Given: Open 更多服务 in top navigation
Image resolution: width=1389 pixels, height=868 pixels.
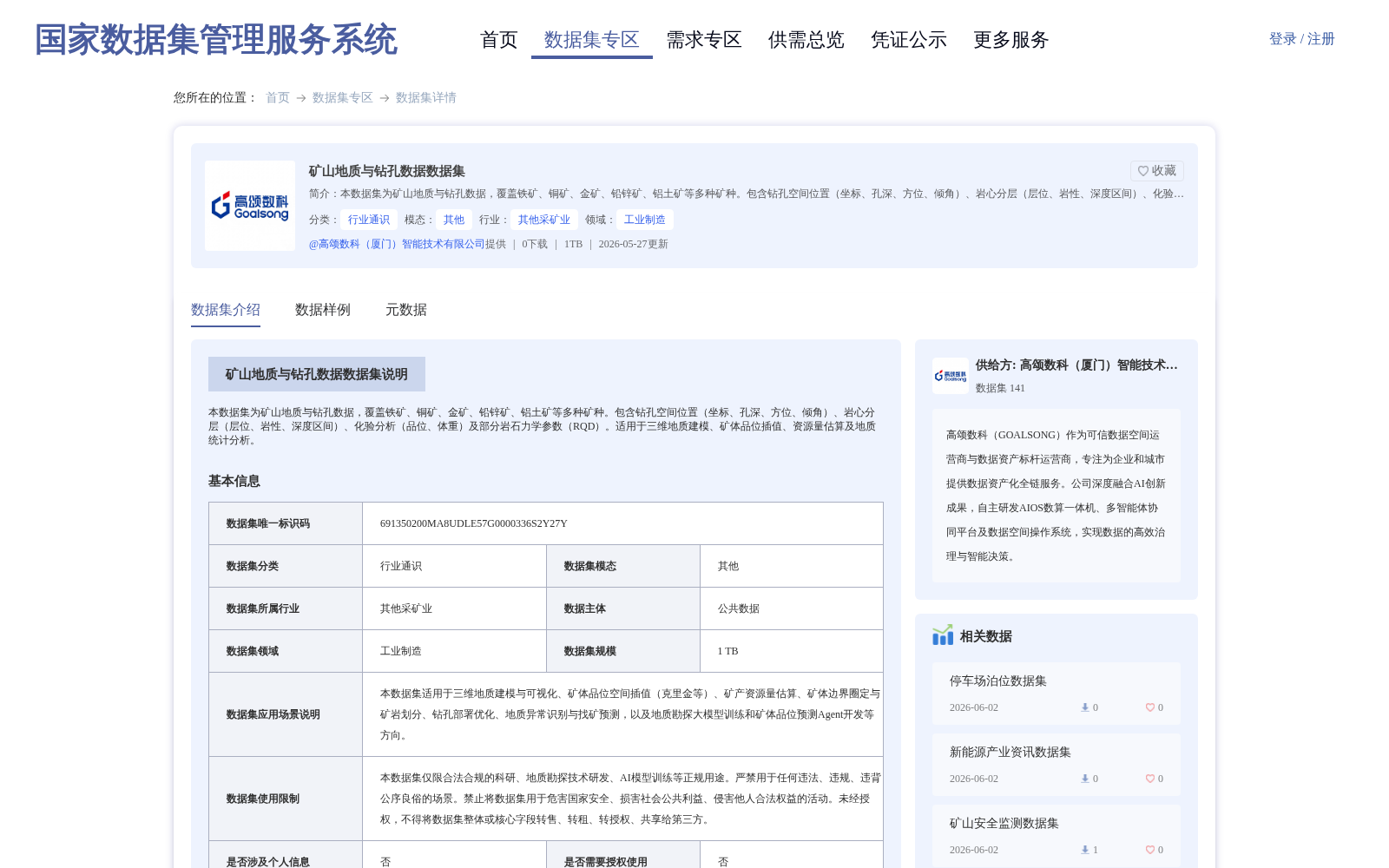Looking at the screenshot, I should (x=1011, y=40).
